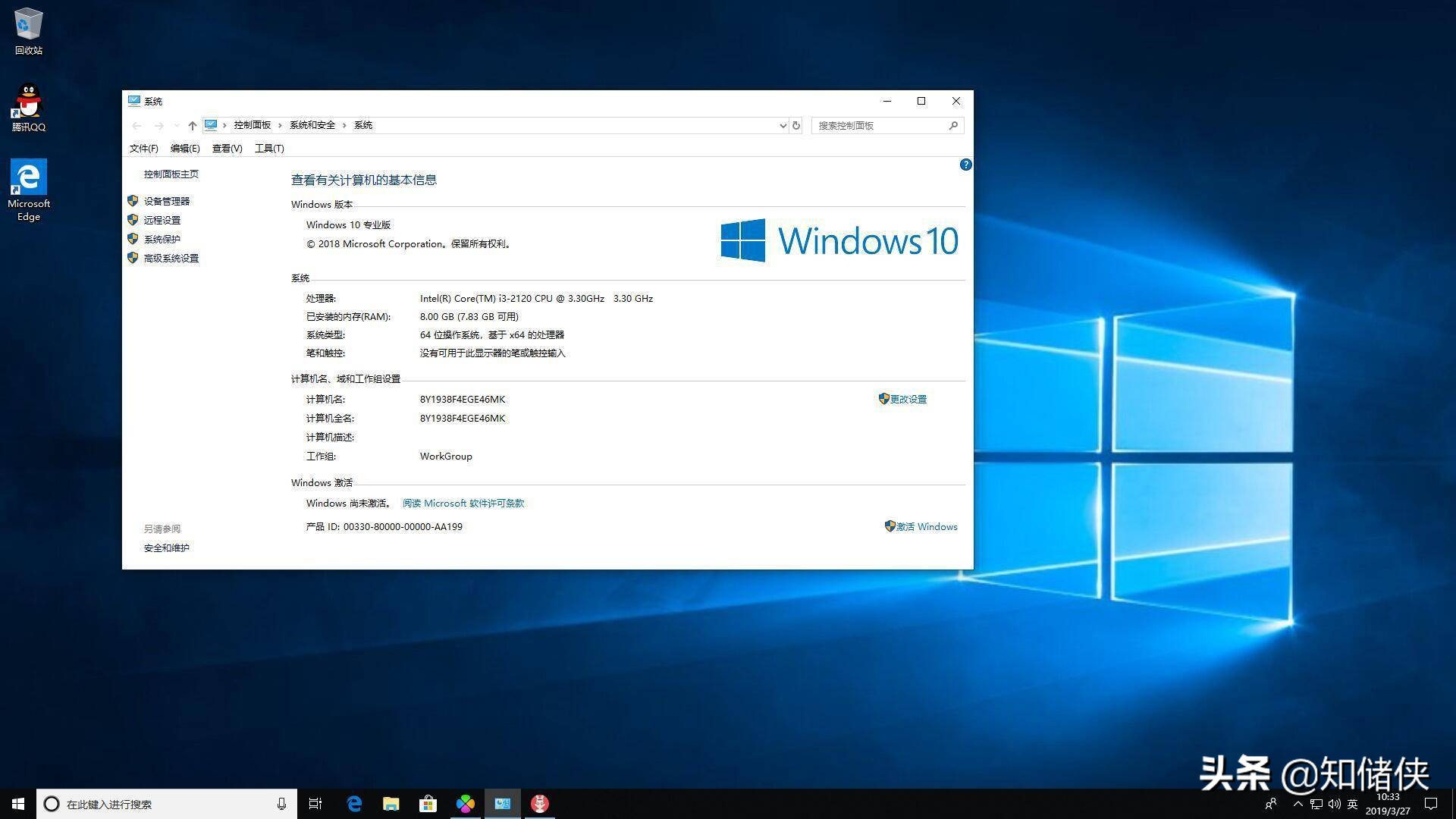Click the 搜索控制面板 search field
Screen dimensions: 1456x819
click(880, 126)
